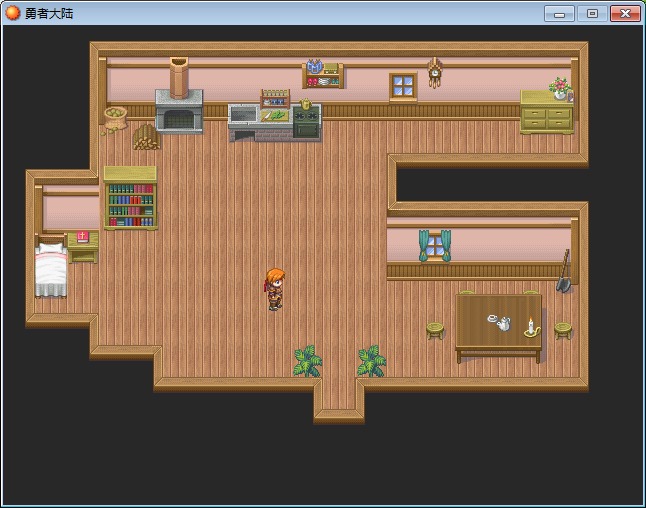This screenshot has height=508, width=646.
Task: Click the lit candle on table
Action: pyautogui.click(x=531, y=328)
